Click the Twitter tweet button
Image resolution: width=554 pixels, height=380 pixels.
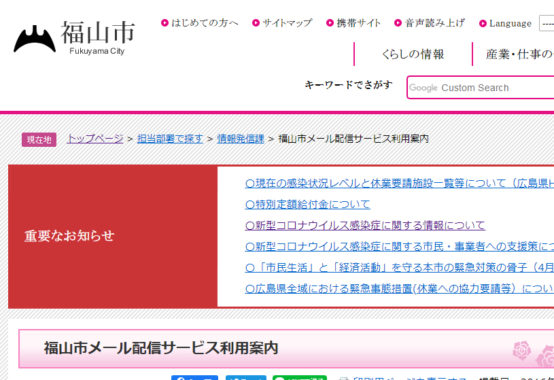pyautogui.click(x=246, y=378)
